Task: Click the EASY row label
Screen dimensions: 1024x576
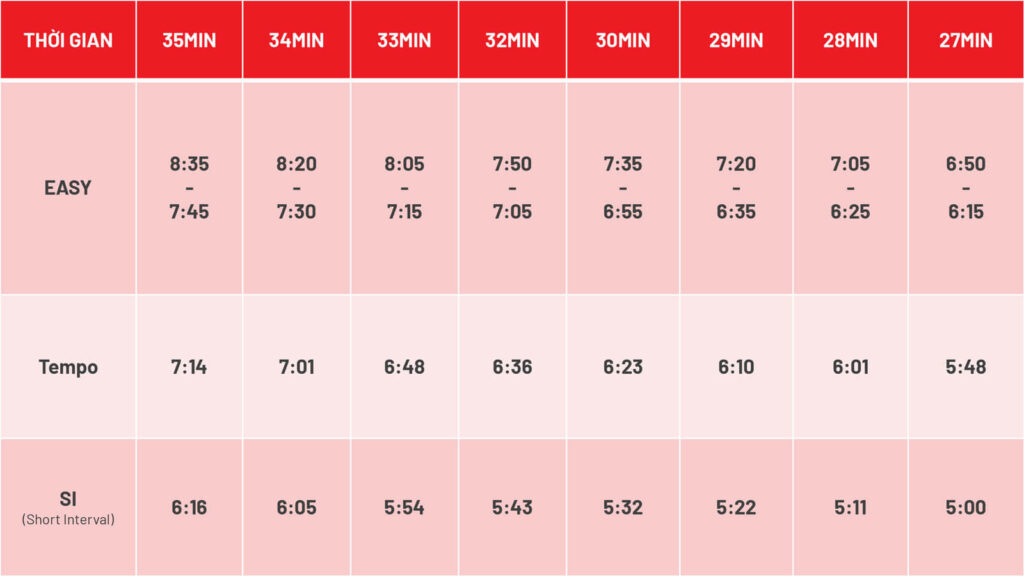Action: (68, 188)
